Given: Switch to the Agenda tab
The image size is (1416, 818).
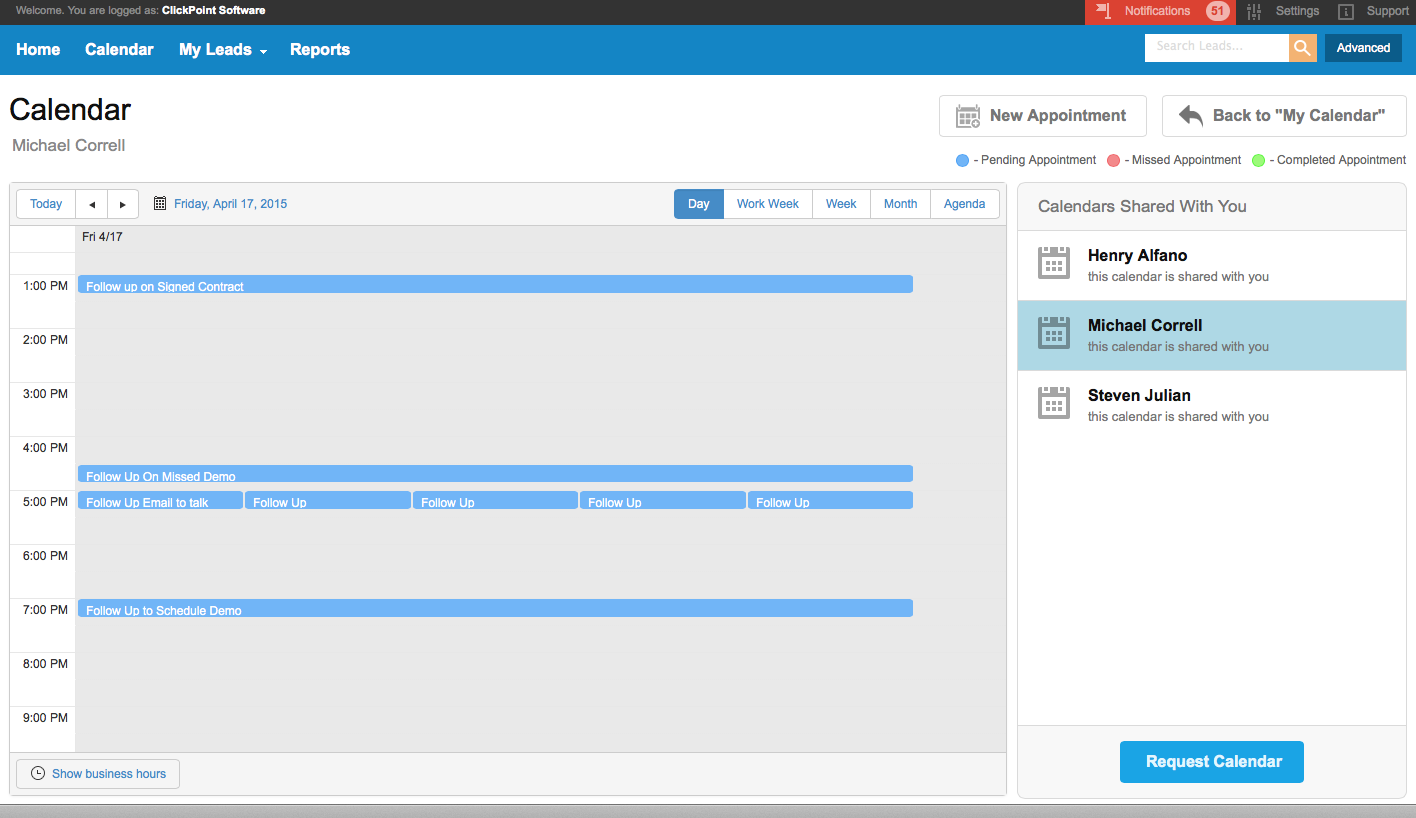Looking at the screenshot, I should [x=963, y=203].
